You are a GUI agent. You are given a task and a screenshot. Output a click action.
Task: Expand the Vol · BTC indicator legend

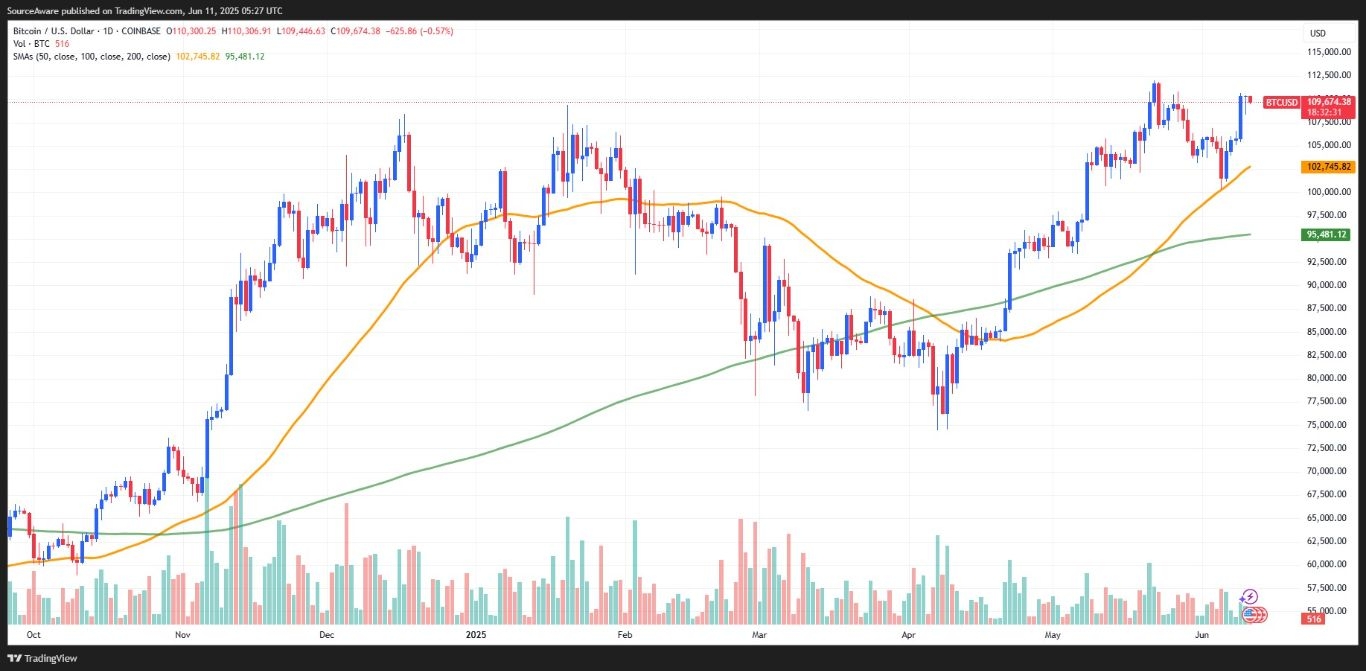30,45
